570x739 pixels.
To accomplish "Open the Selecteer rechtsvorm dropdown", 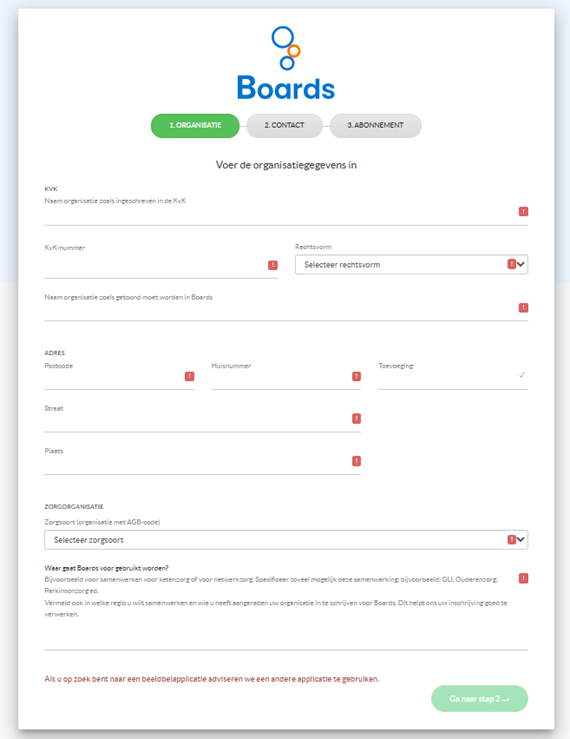I will tap(412, 264).
